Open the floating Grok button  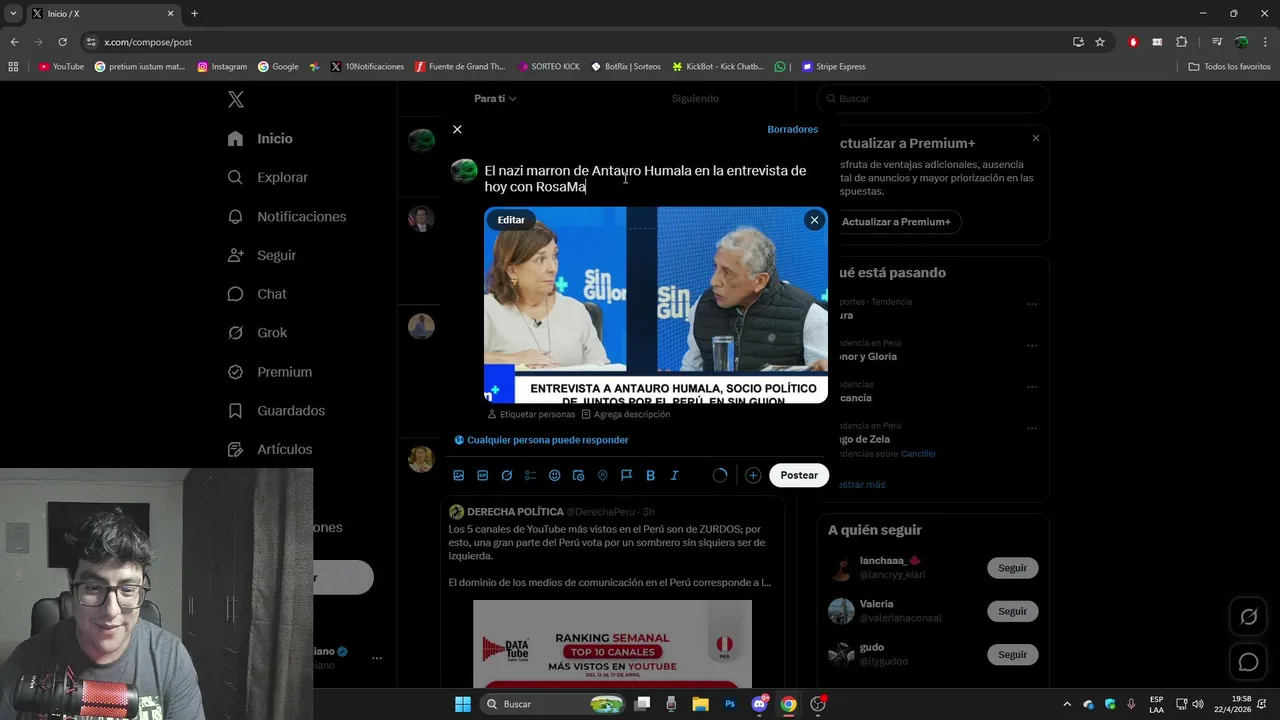click(1248, 617)
